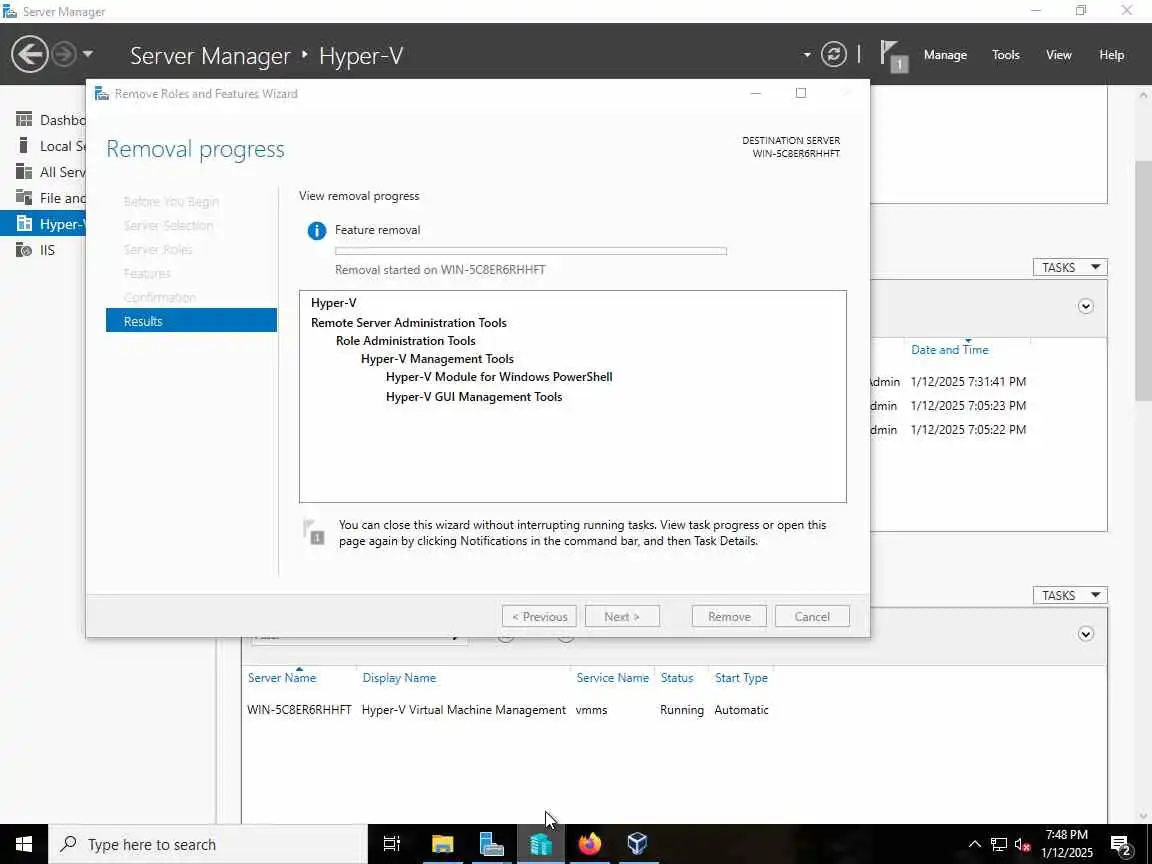Open the Notifications flag icon

[x=893, y=56]
